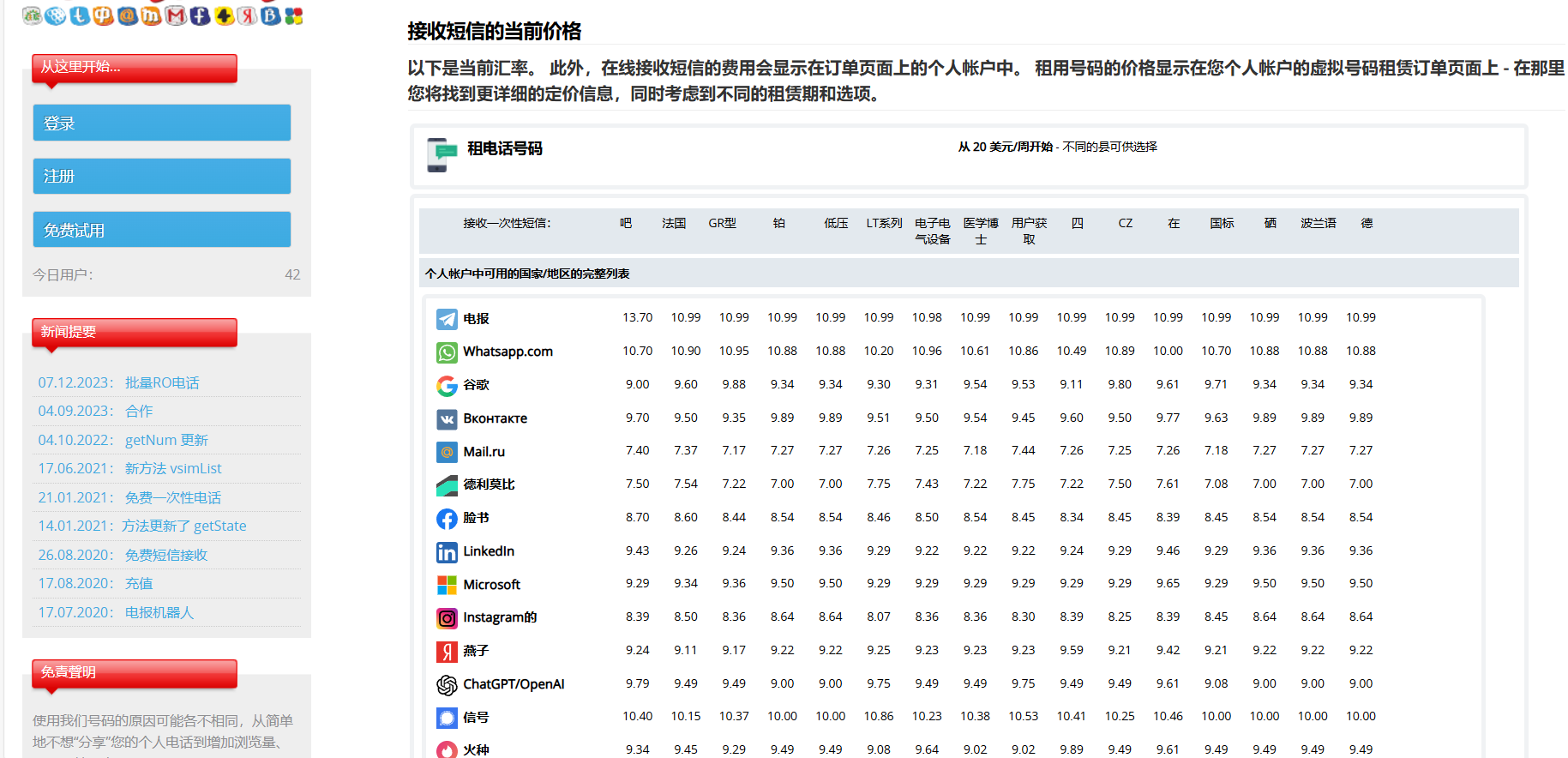Viewport: 1568px width, 758px height.
Task: Click the 13.70 price in 电报 row
Action: point(638,317)
